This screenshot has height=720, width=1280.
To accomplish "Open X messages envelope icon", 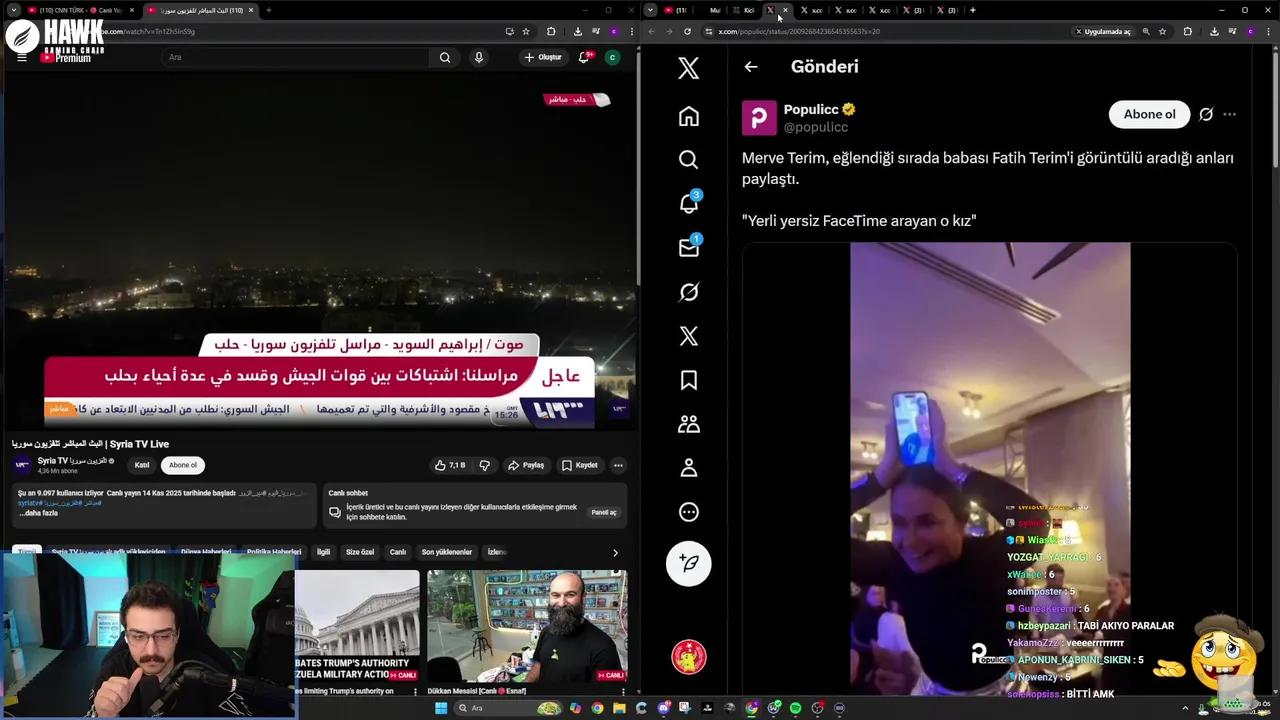I will point(688,247).
